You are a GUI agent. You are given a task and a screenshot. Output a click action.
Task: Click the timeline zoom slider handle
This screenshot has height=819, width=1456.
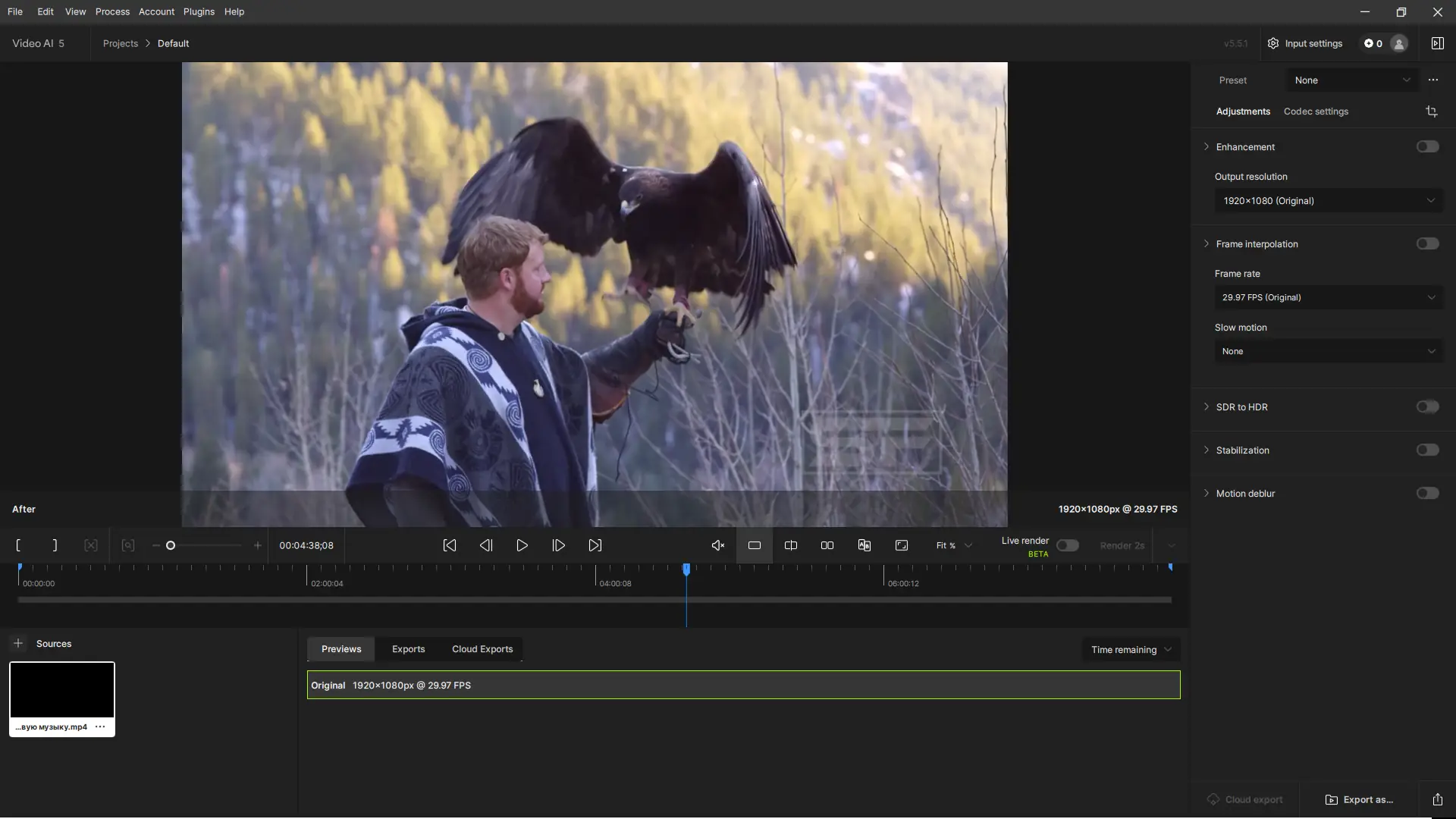coord(171,545)
